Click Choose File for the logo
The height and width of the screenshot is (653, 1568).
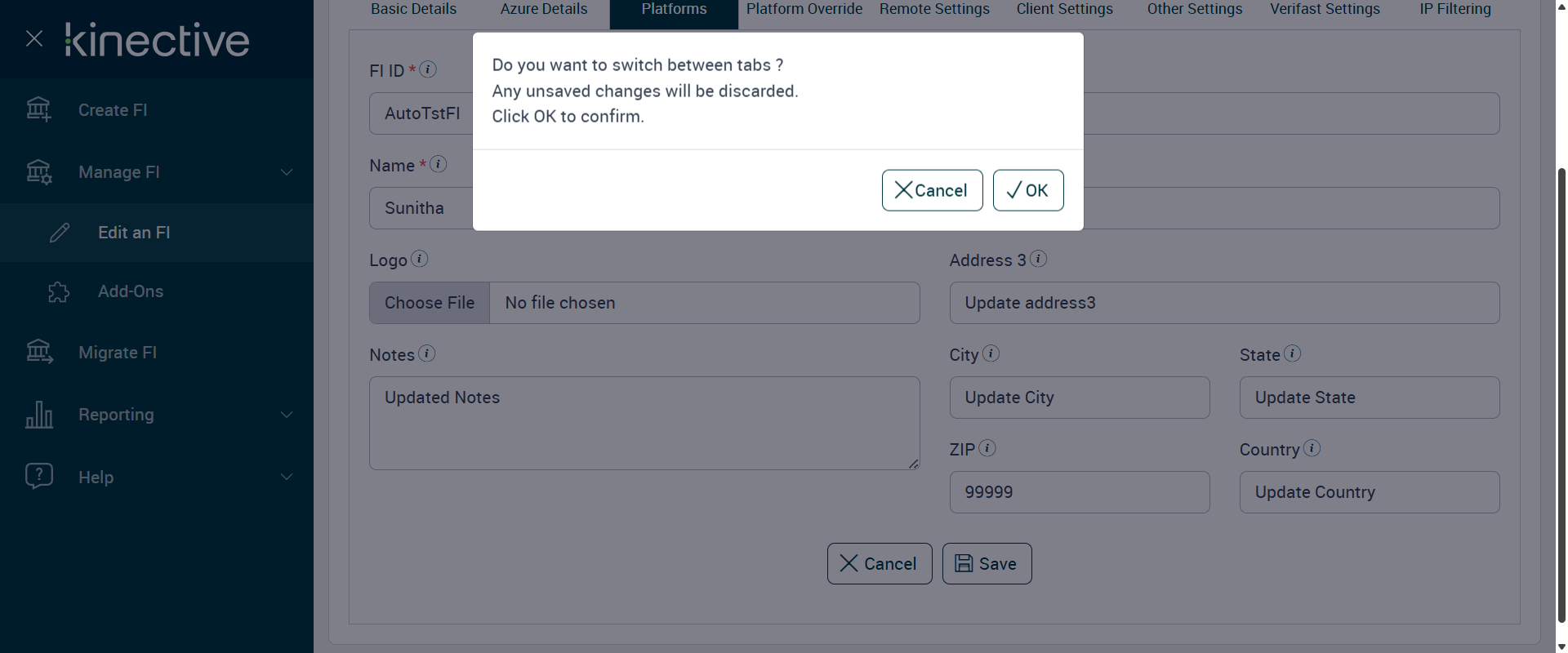pyautogui.click(x=430, y=303)
